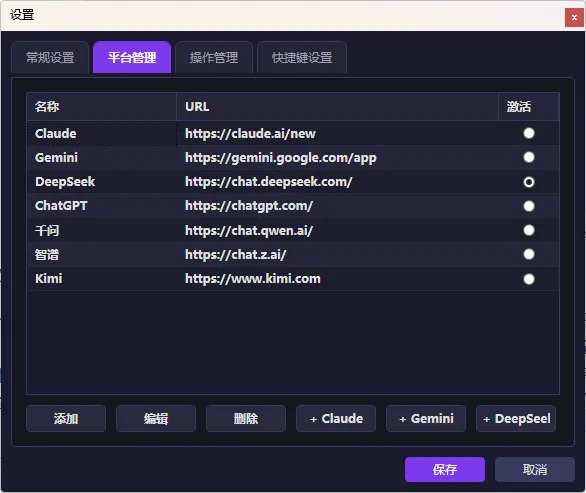This screenshot has height=493, width=586.
Task: Select the Kimi name cell
Action: [x=102, y=279]
